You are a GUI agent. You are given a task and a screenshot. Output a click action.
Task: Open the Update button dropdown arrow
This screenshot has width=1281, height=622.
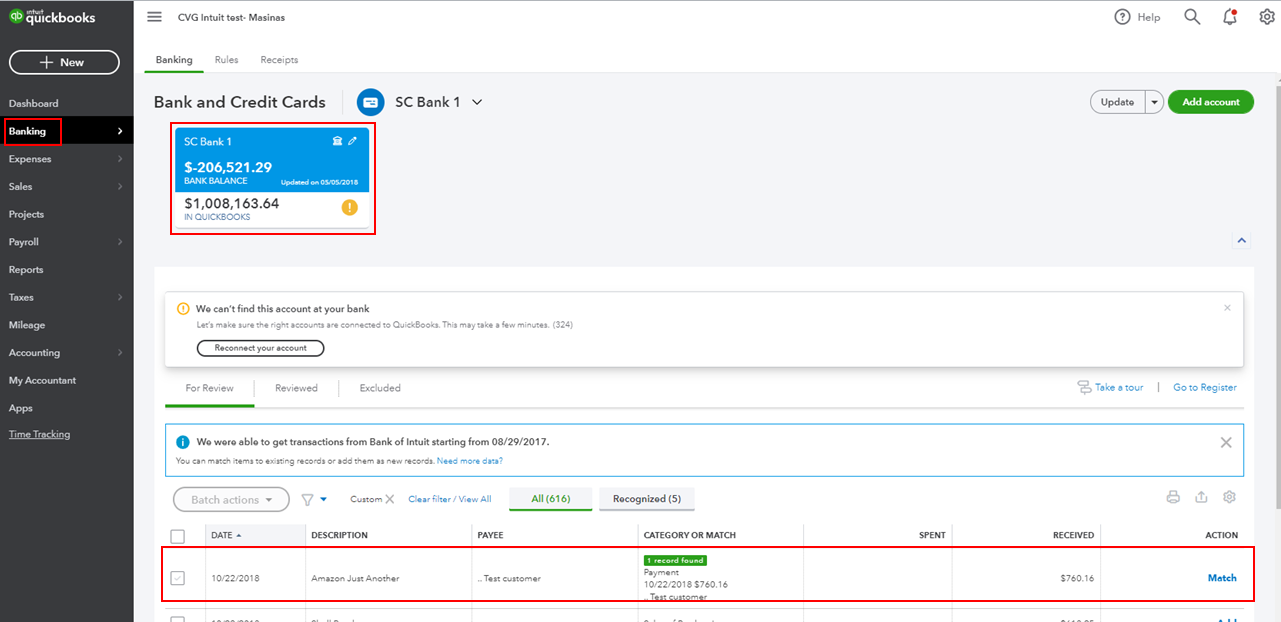point(1155,102)
